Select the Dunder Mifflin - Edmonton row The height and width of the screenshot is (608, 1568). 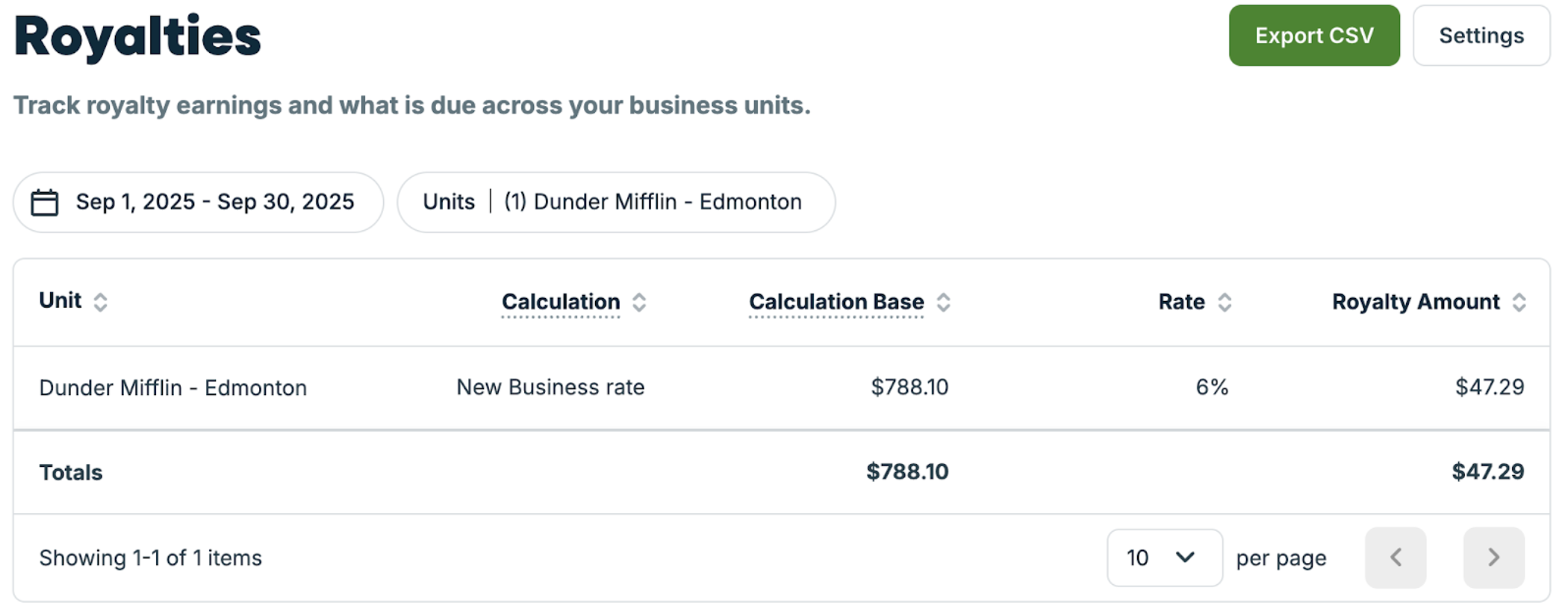click(173, 388)
